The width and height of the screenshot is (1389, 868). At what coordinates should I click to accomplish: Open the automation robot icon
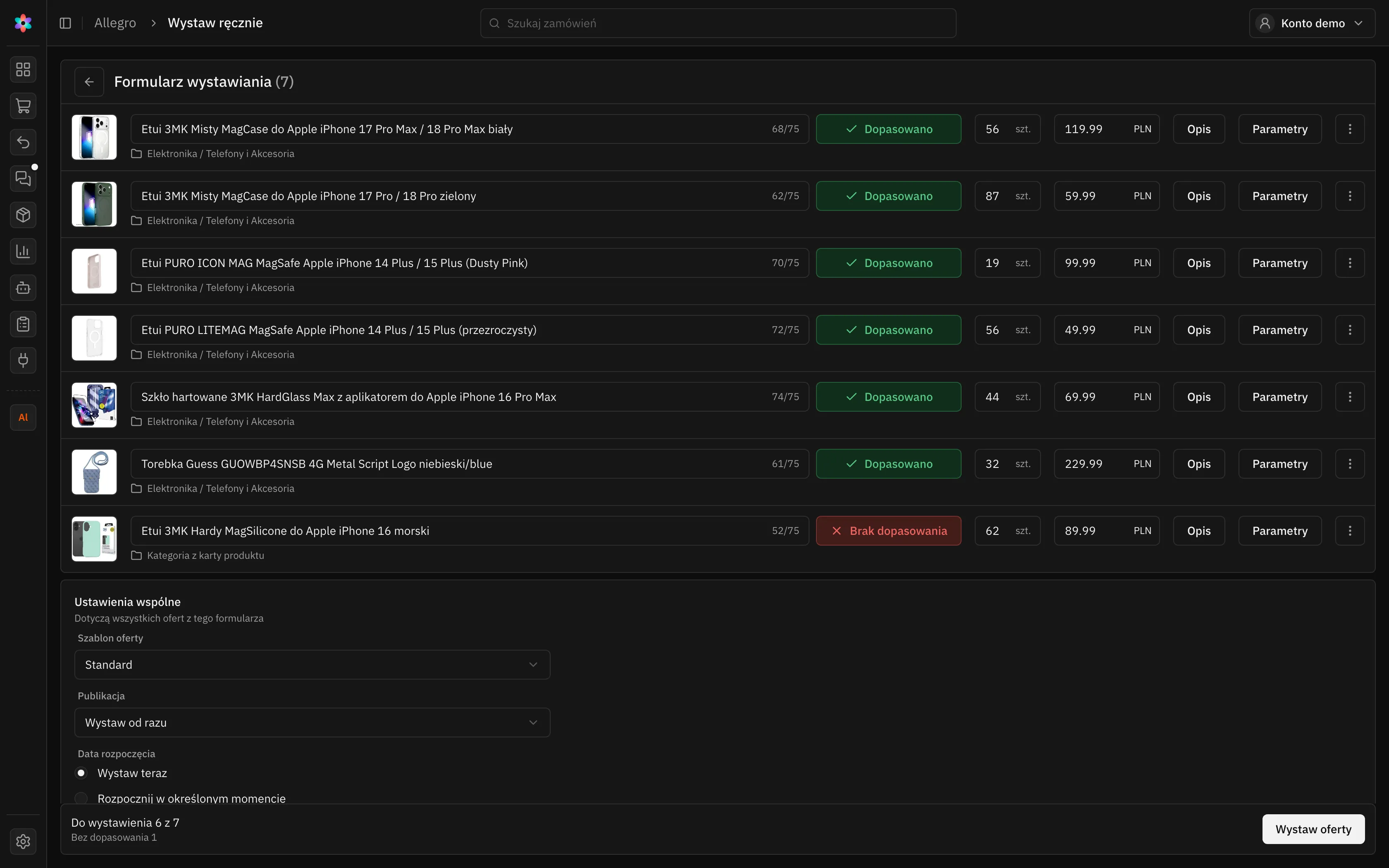tap(23, 288)
